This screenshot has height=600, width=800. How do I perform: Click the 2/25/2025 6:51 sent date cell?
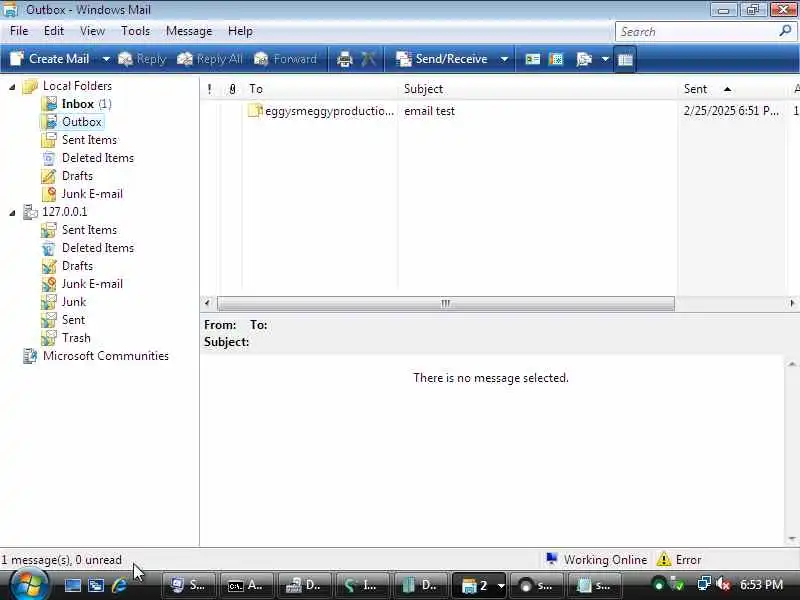click(x=731, y=111)
